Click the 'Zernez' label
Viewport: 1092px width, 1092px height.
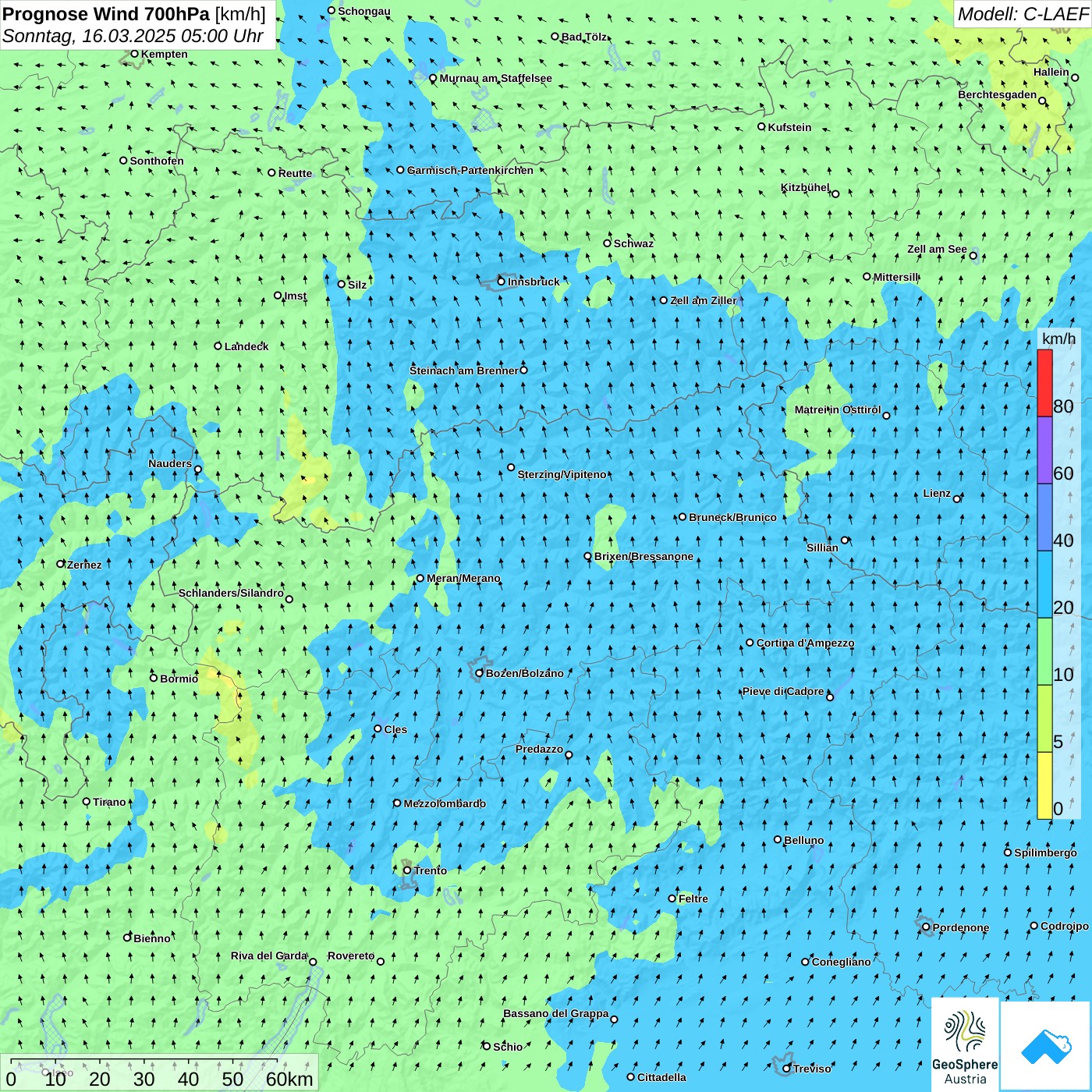click(x=84, y=564)
